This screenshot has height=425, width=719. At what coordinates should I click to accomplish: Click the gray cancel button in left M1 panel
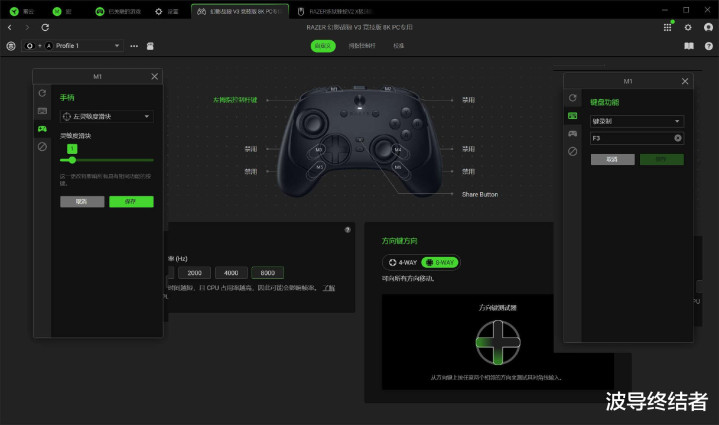pos(82,202)
